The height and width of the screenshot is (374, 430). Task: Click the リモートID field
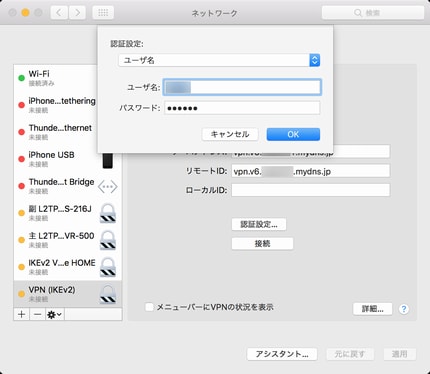(311, 171)
